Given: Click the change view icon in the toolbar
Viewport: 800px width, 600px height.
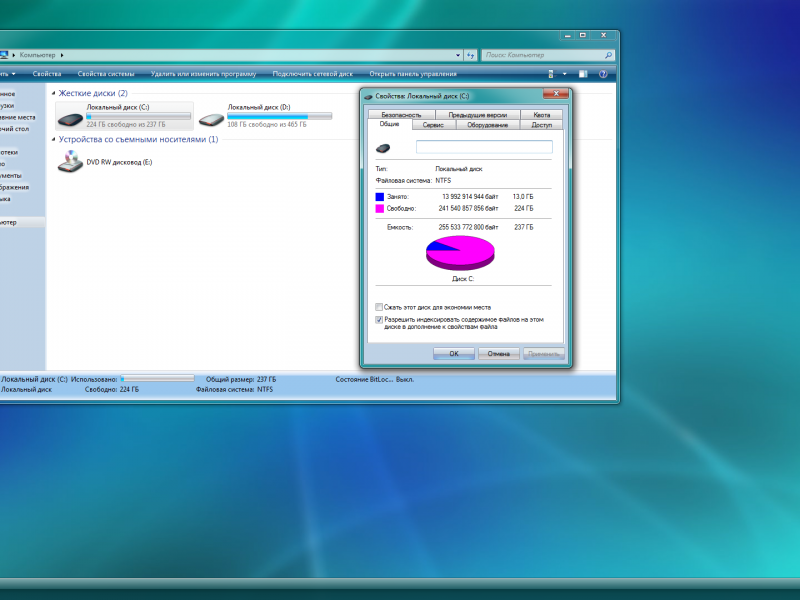Looking at the screenshot, I should (551, 74).
